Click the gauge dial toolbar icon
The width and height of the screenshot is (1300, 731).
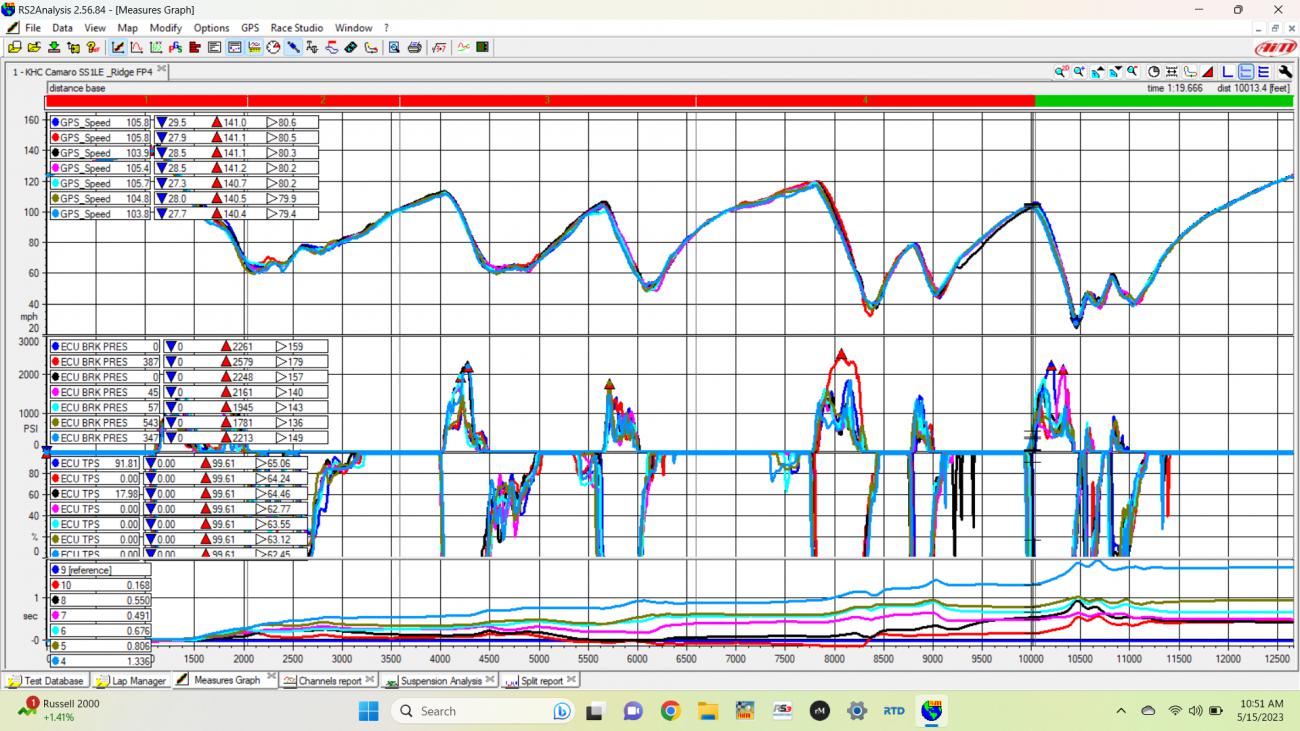[x=274, y=47]
